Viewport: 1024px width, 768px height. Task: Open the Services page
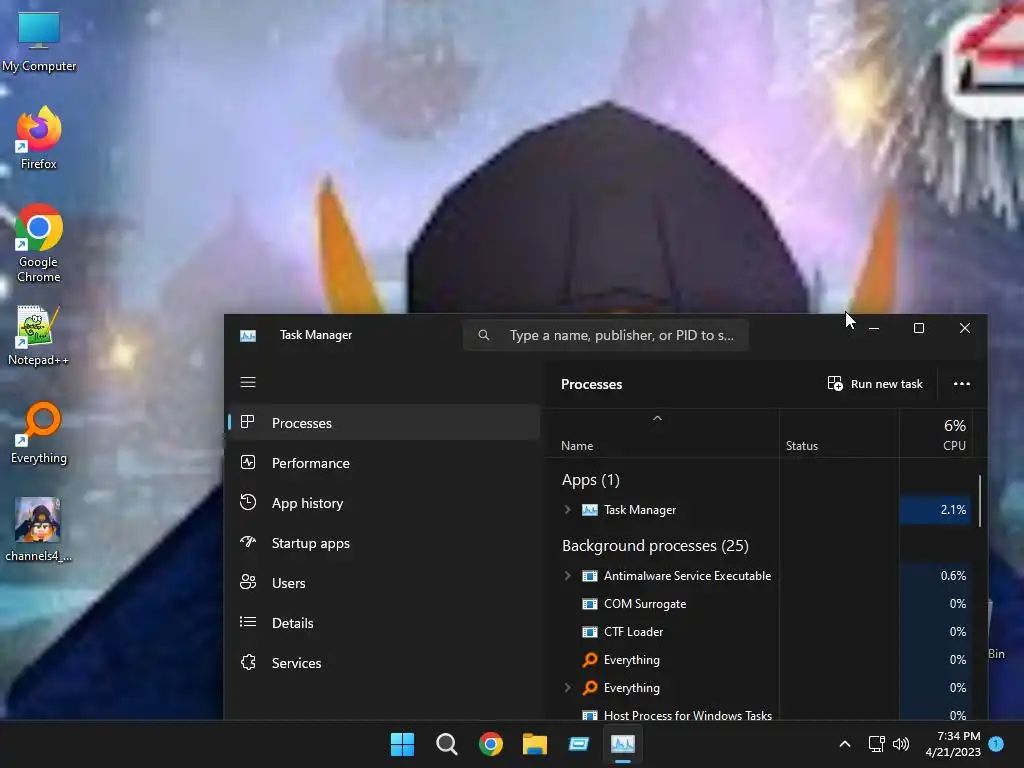[x=385, y=663]
